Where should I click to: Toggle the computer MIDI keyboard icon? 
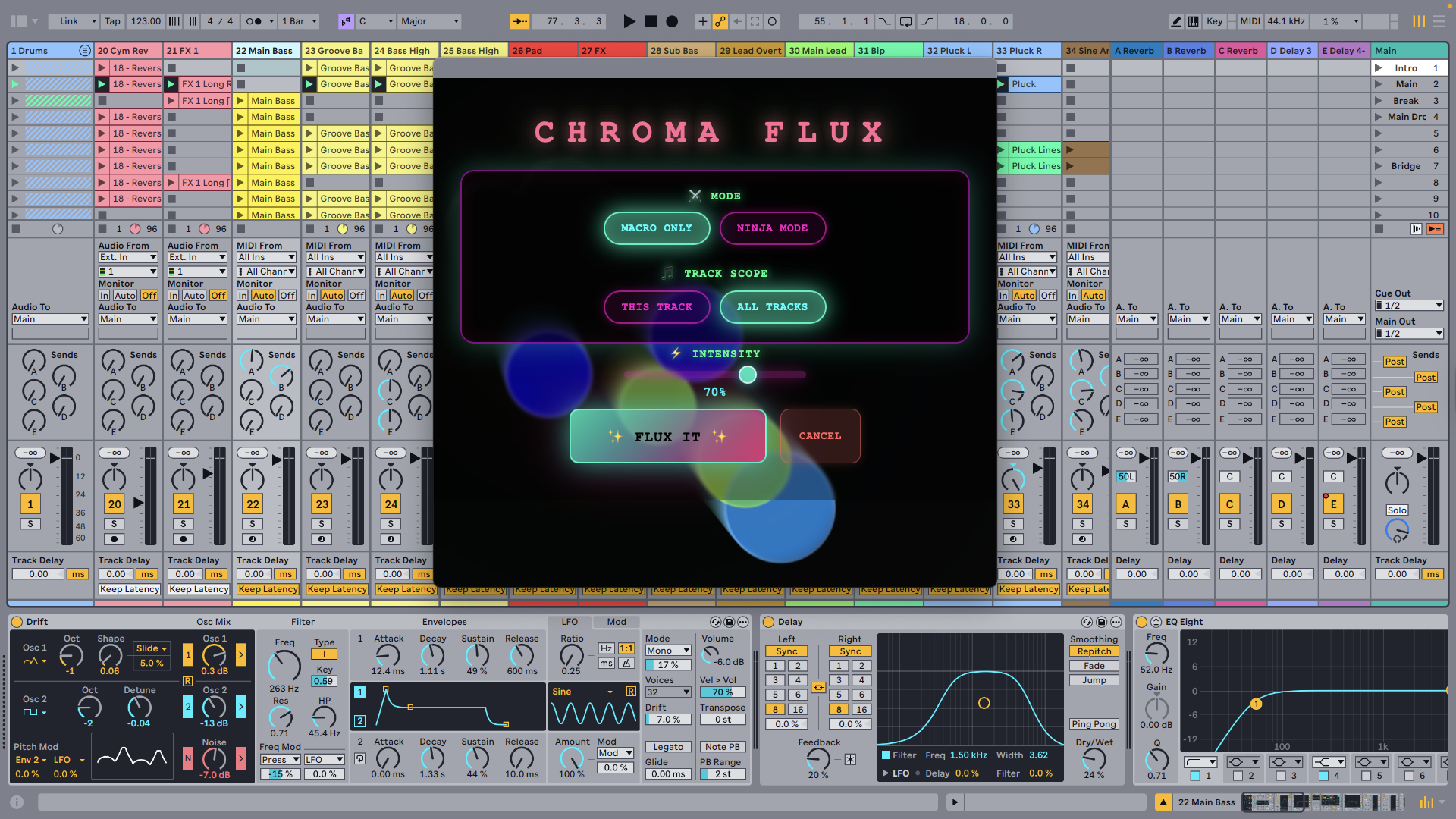coord(1193,21)
